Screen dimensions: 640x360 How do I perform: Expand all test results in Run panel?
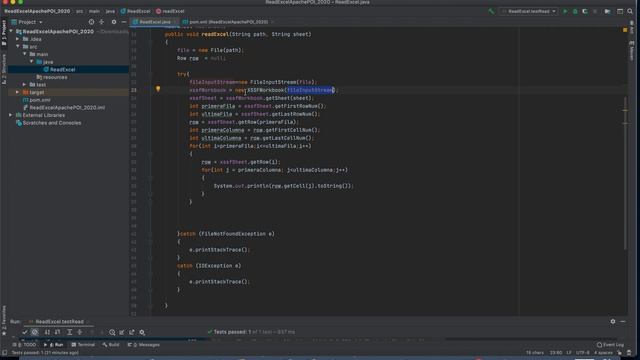[x=70, y=332]
